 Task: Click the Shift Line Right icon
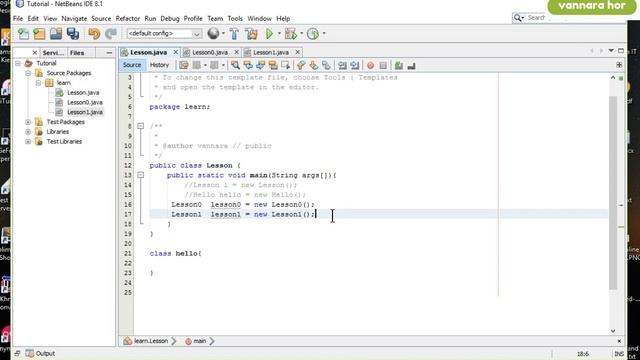coord(355,65)
